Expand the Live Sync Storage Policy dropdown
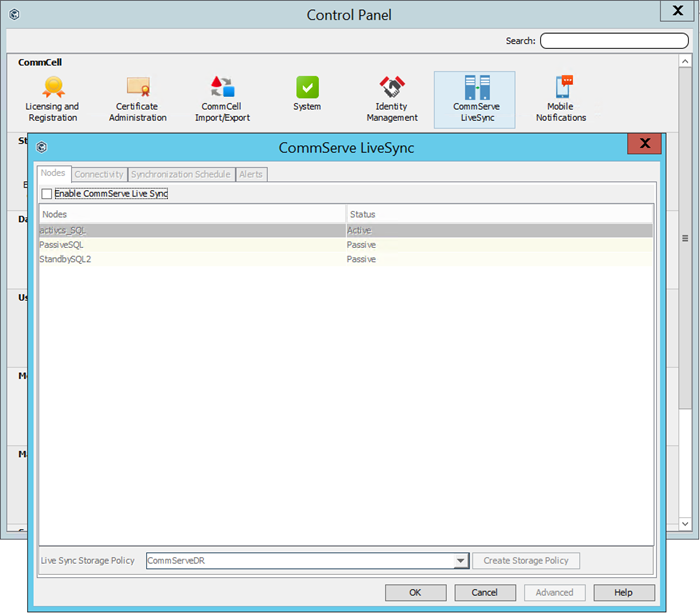 [460, 561]
